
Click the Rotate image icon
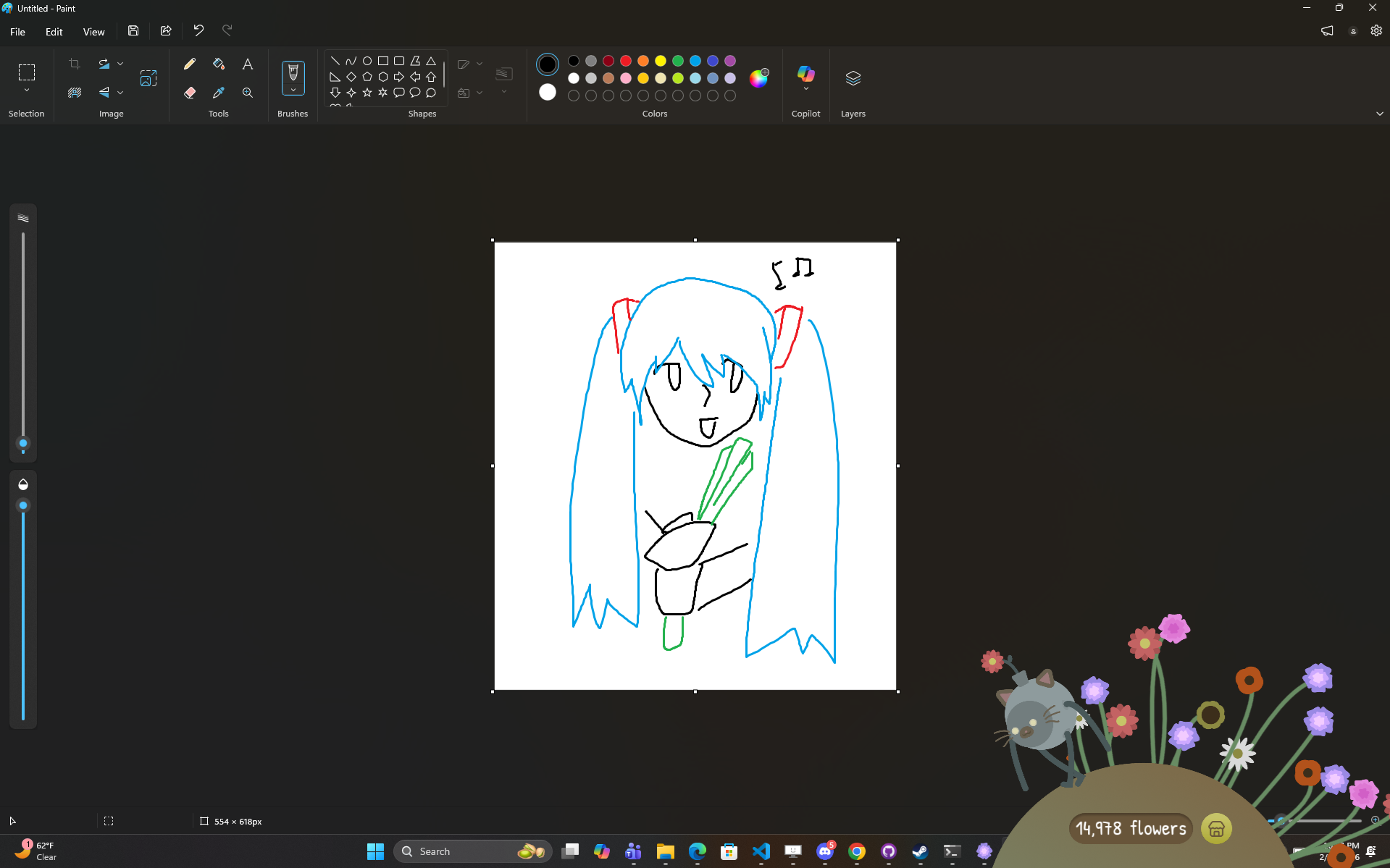click(104, 64)
